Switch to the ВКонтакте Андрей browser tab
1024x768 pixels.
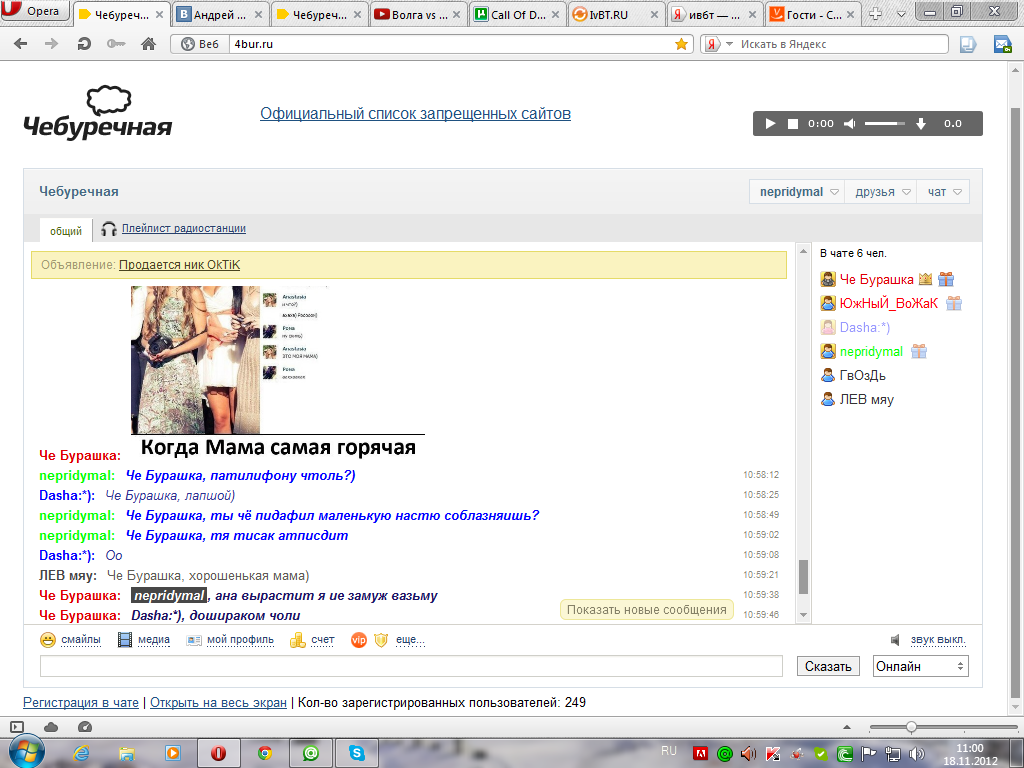220,14
